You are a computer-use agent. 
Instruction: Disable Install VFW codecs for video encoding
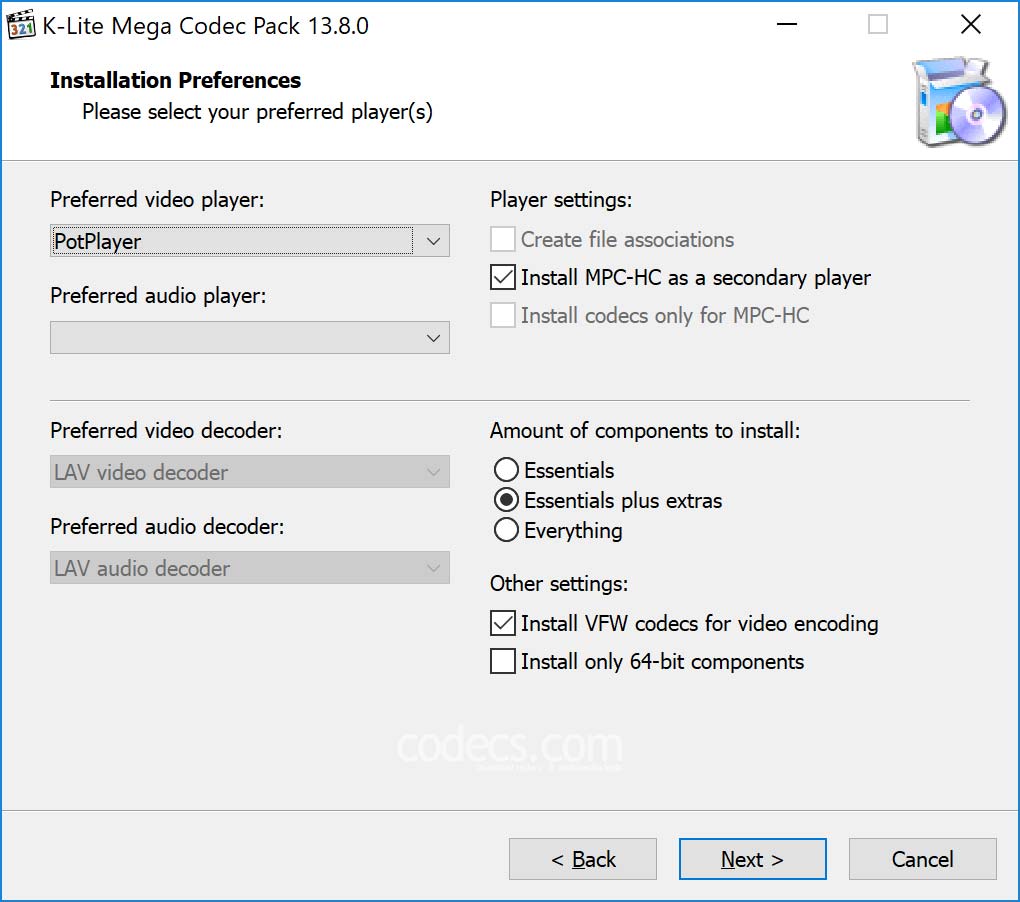[x=503, y=624]
